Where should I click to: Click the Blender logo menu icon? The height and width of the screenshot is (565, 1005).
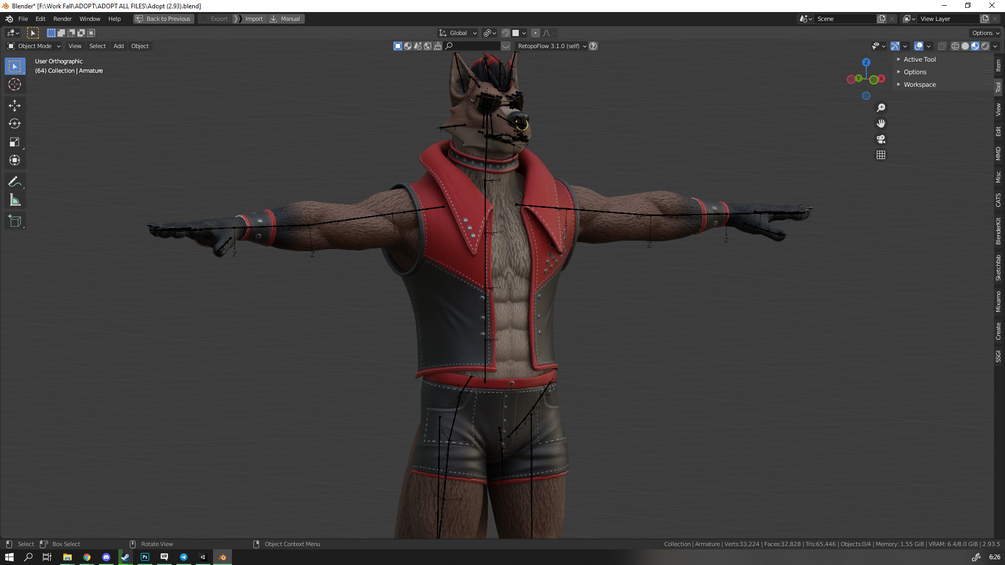[x=9, y=19]
